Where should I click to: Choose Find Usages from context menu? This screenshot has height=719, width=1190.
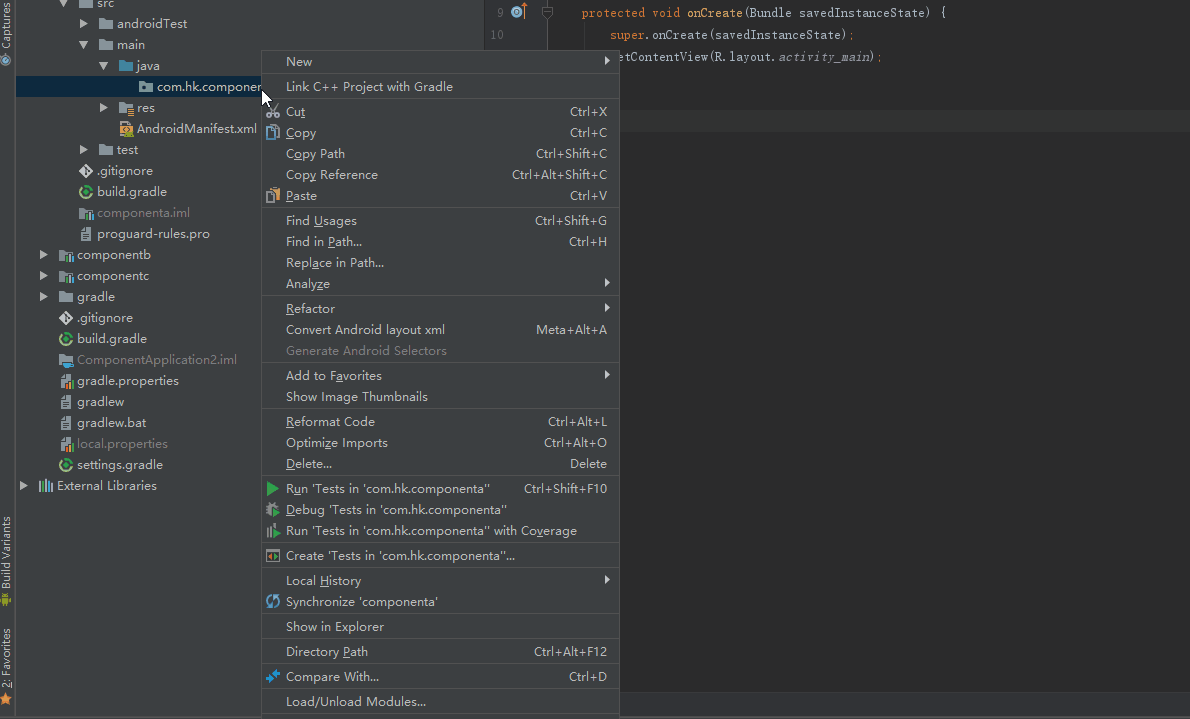pos(440,221)
